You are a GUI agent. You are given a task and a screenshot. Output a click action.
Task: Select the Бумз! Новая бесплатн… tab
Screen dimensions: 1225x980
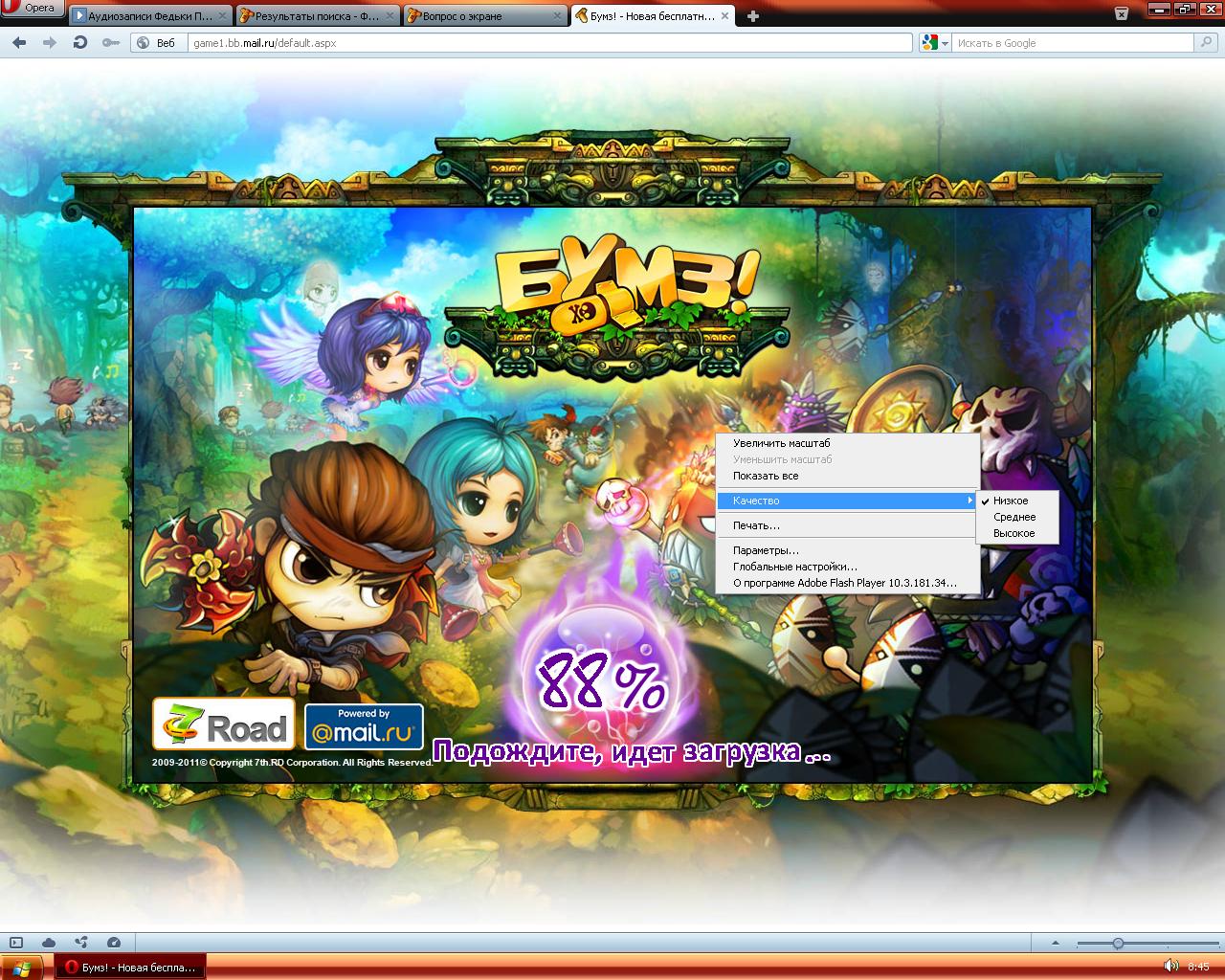pyautogui.click(x=651, y=15)
